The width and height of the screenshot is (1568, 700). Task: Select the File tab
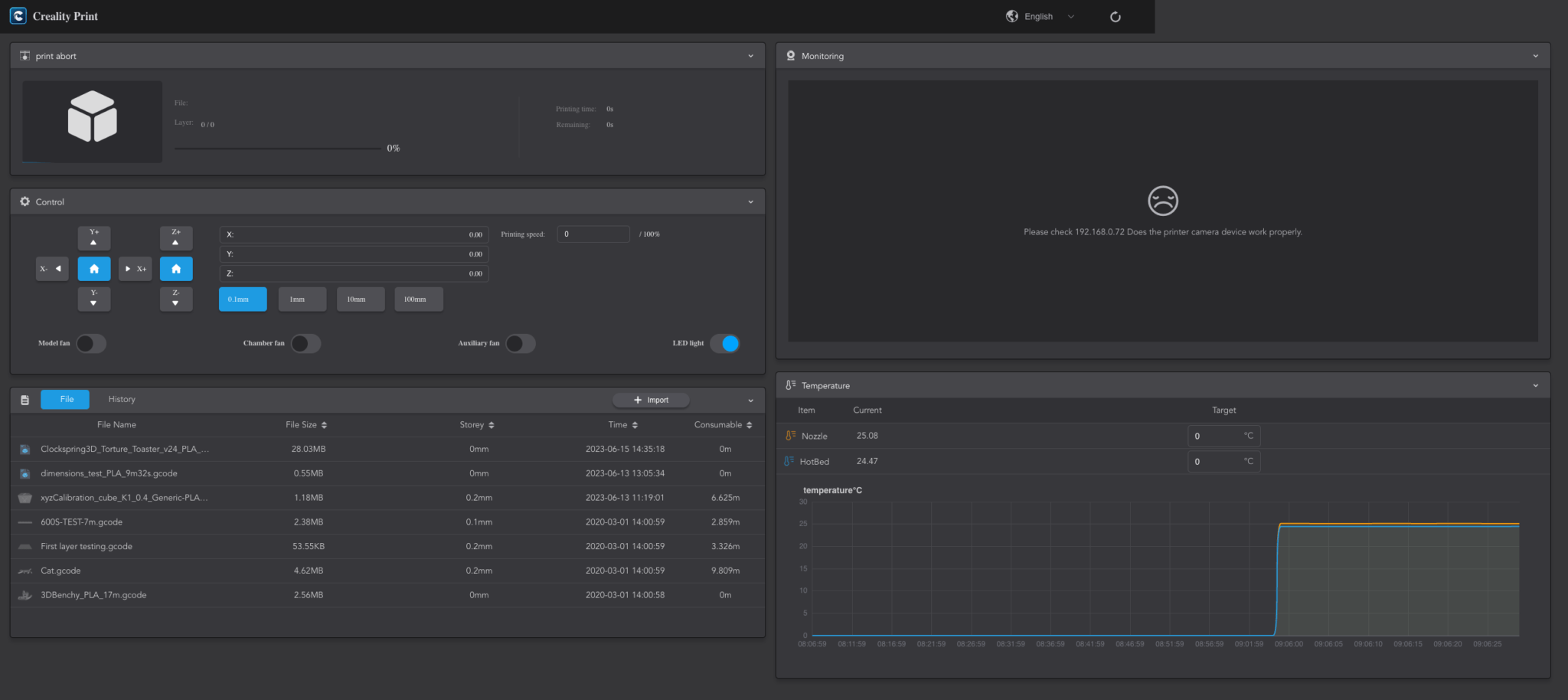click(x=66, y=400)
